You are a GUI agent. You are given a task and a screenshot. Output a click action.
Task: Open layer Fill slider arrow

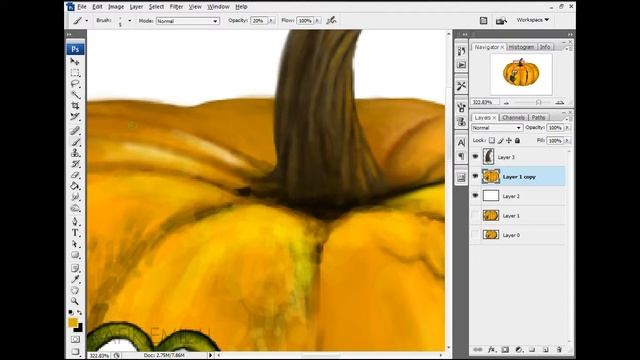(567, 140)
